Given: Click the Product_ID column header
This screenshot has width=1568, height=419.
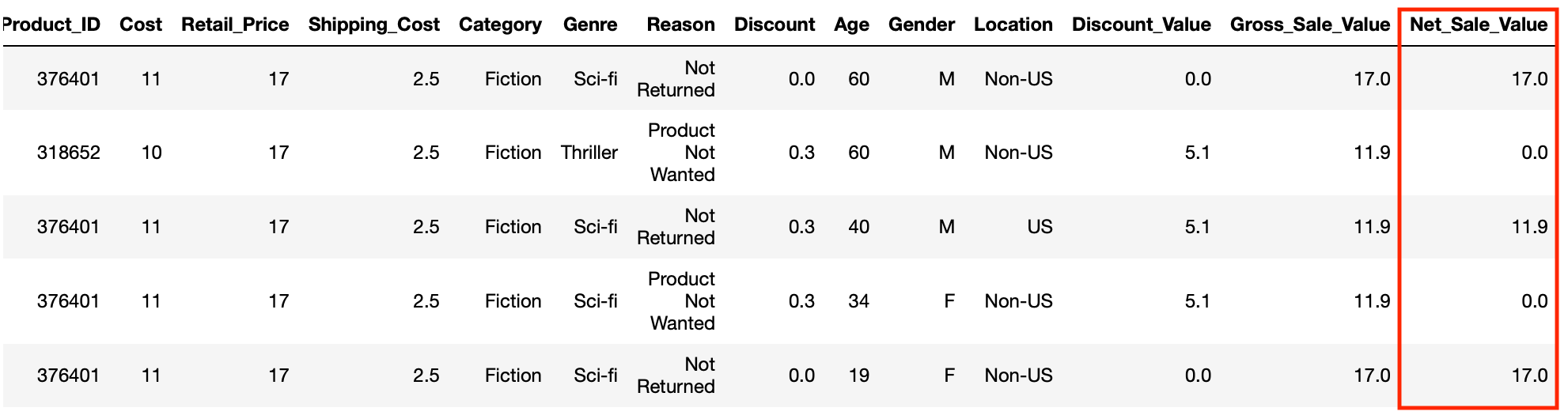Looking at the screenshot, I should (x=52, y=25).
